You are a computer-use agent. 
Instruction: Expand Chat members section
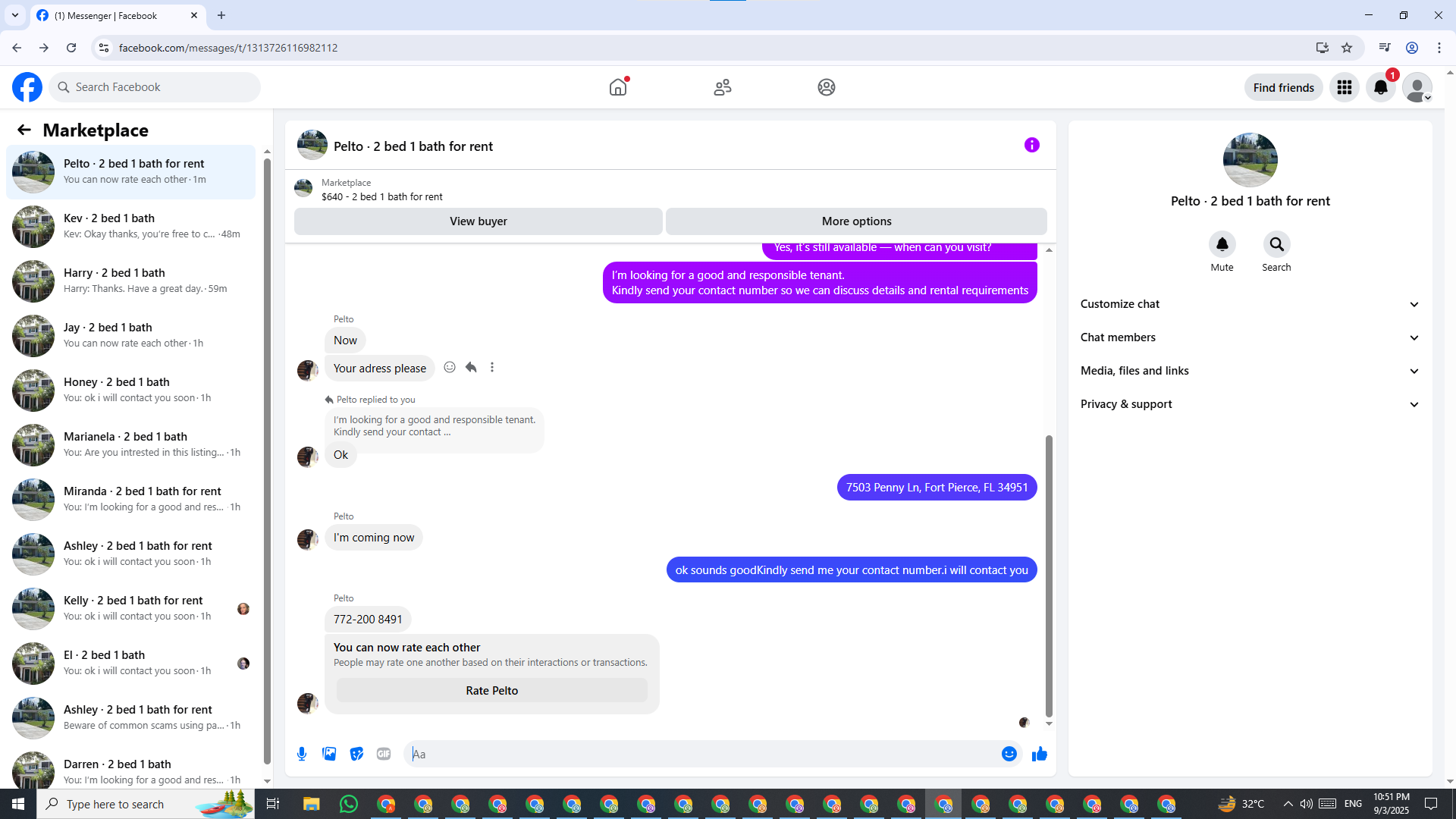point(1250,337)
